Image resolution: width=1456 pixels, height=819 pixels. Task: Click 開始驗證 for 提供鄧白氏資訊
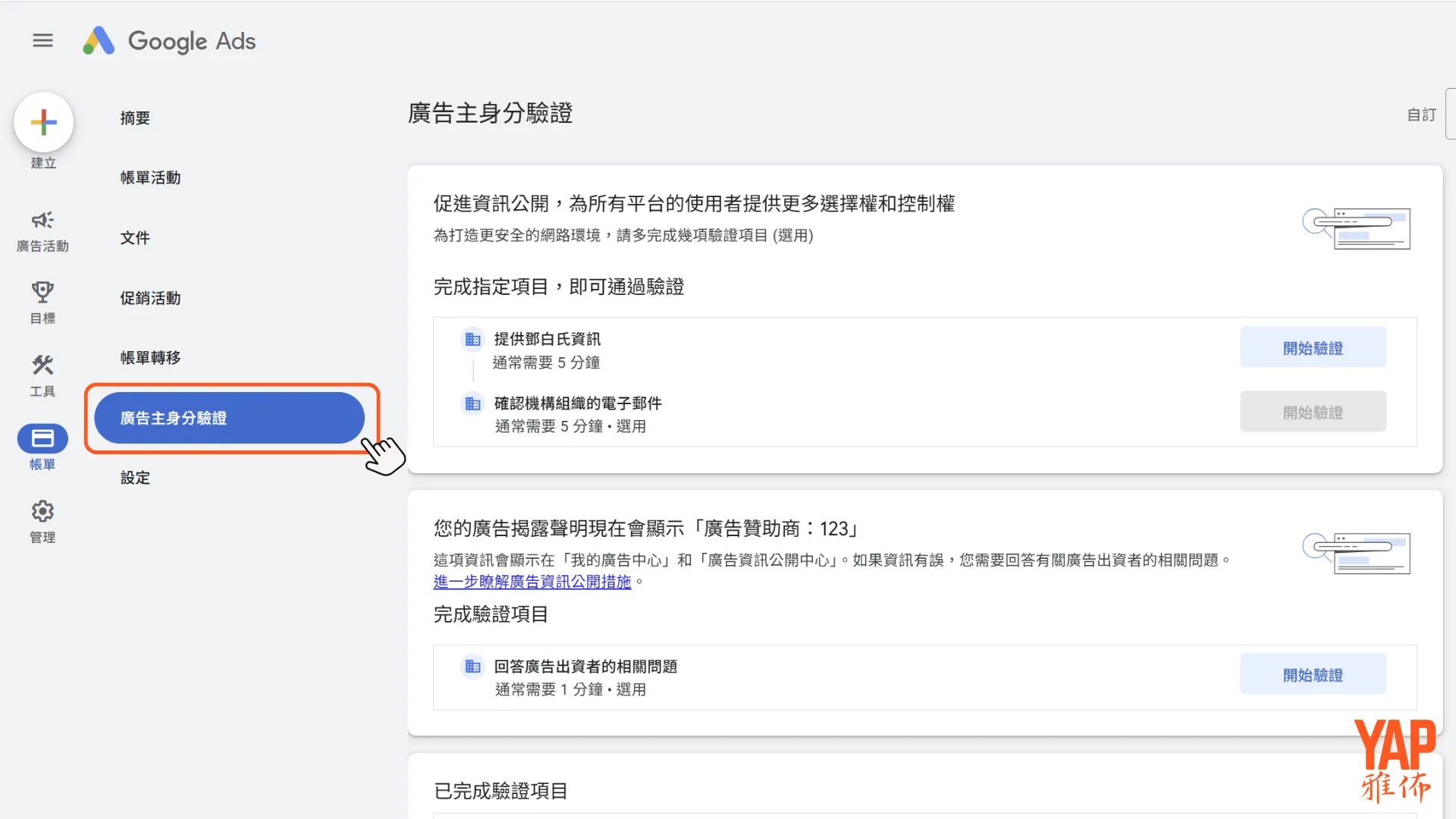1313,347
